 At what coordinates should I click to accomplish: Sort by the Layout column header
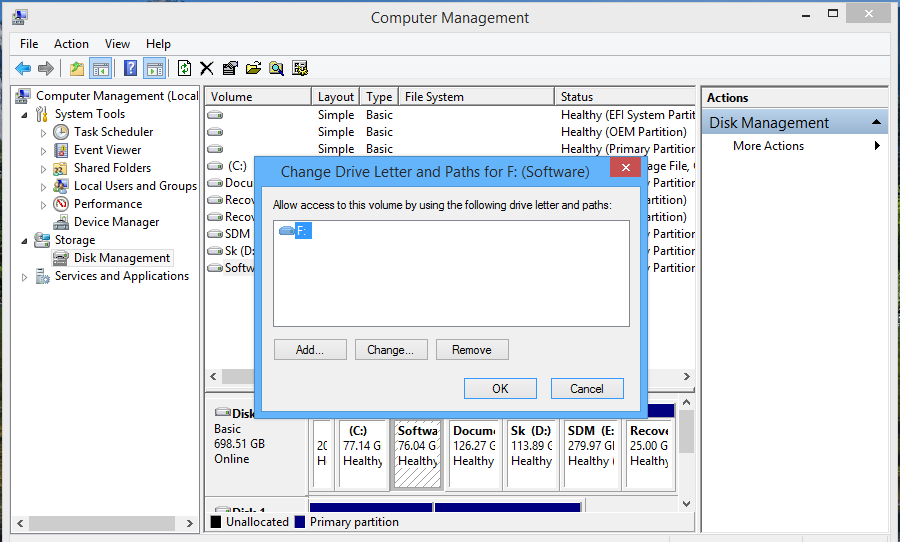coord(336,96)
